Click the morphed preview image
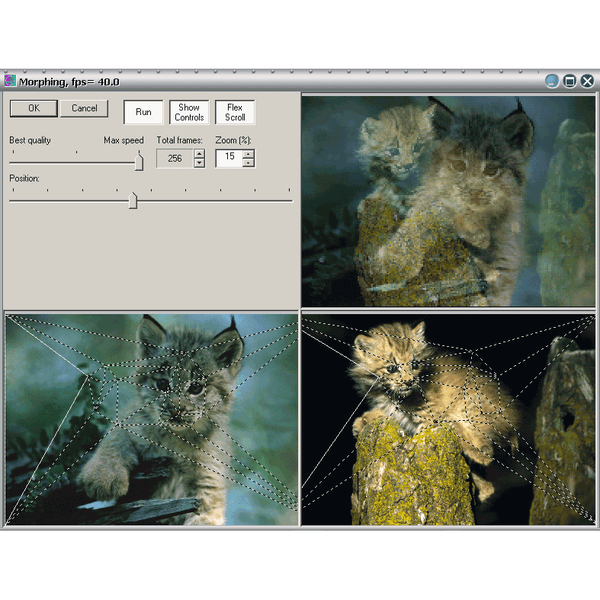Image resolution: width=600 pixels, height=600 pixels. click(448, 201)
